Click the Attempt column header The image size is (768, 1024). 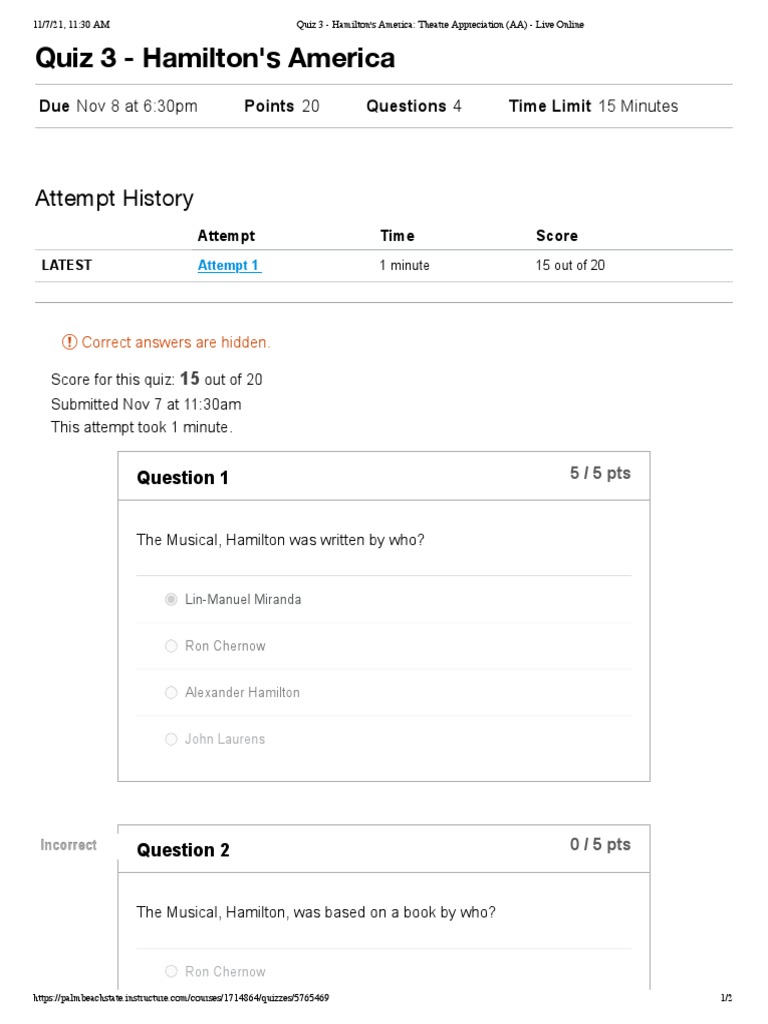(x=226, y=236)
